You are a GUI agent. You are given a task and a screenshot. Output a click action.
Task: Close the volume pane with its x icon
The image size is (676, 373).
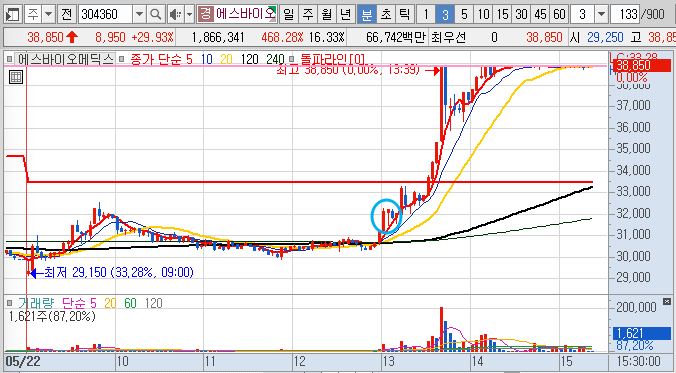[667, 301]
